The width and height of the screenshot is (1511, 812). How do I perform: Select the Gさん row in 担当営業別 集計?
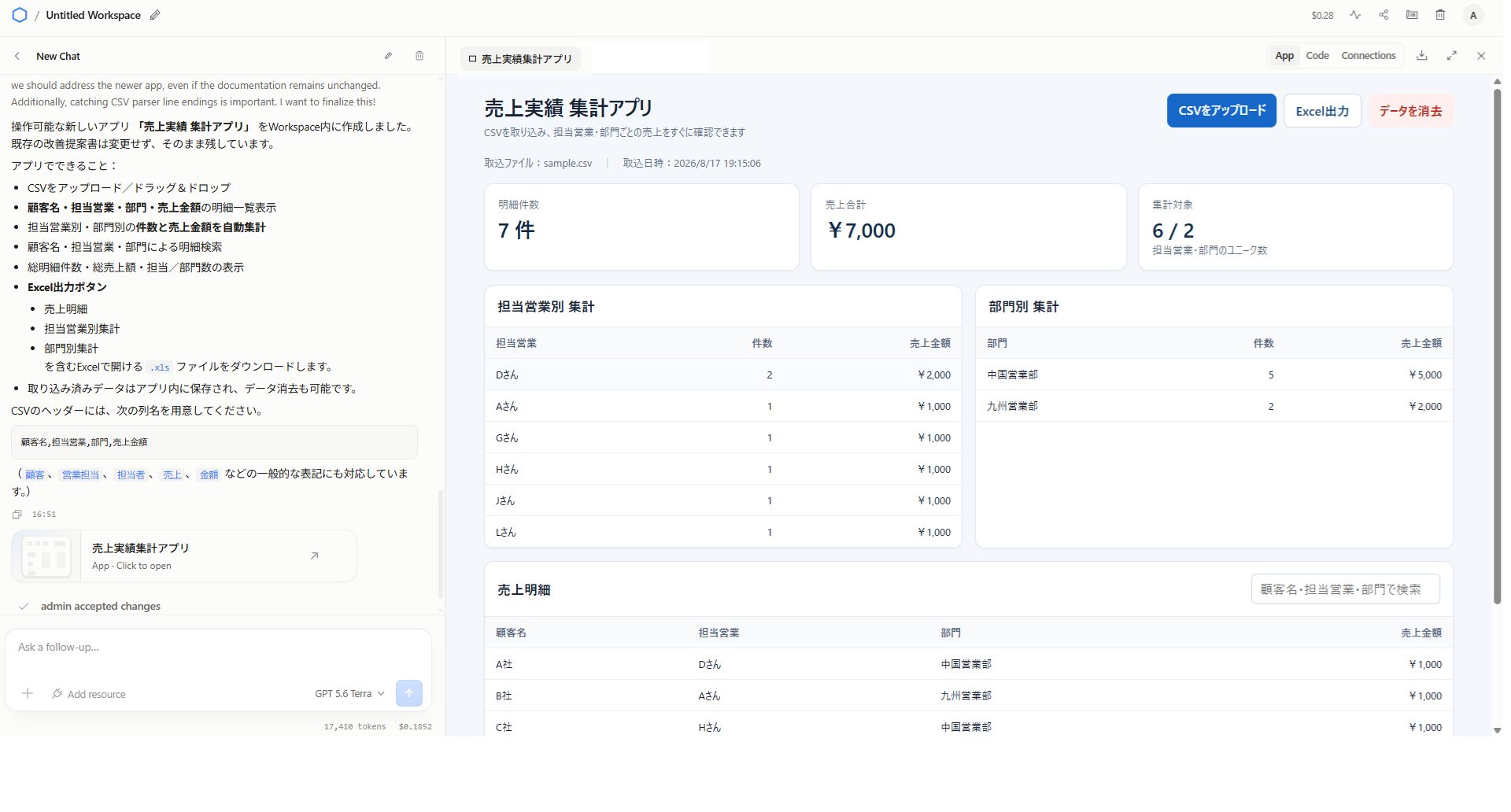point(722,437)
